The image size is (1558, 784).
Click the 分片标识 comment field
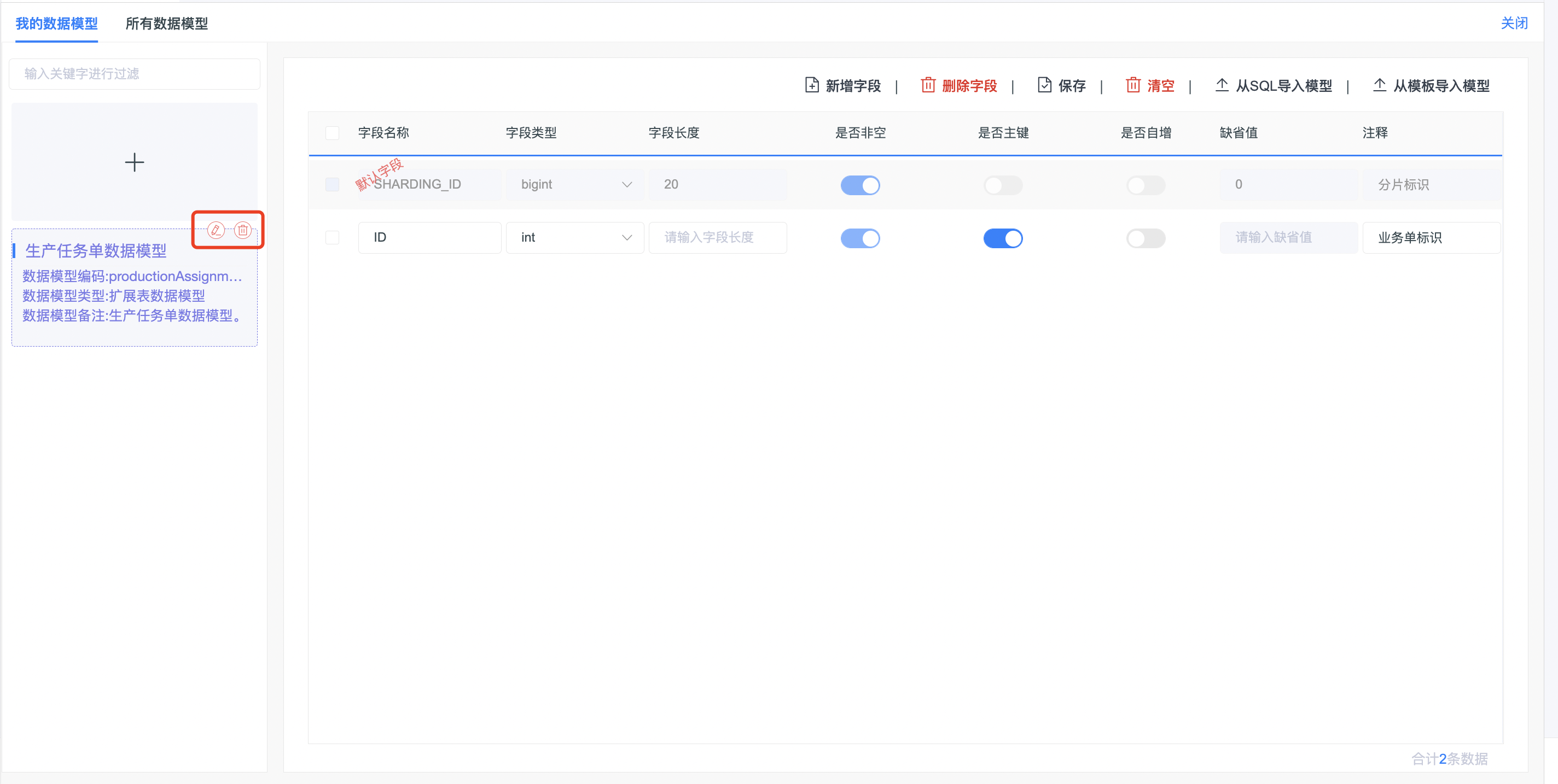click(x=1431, y=184)
